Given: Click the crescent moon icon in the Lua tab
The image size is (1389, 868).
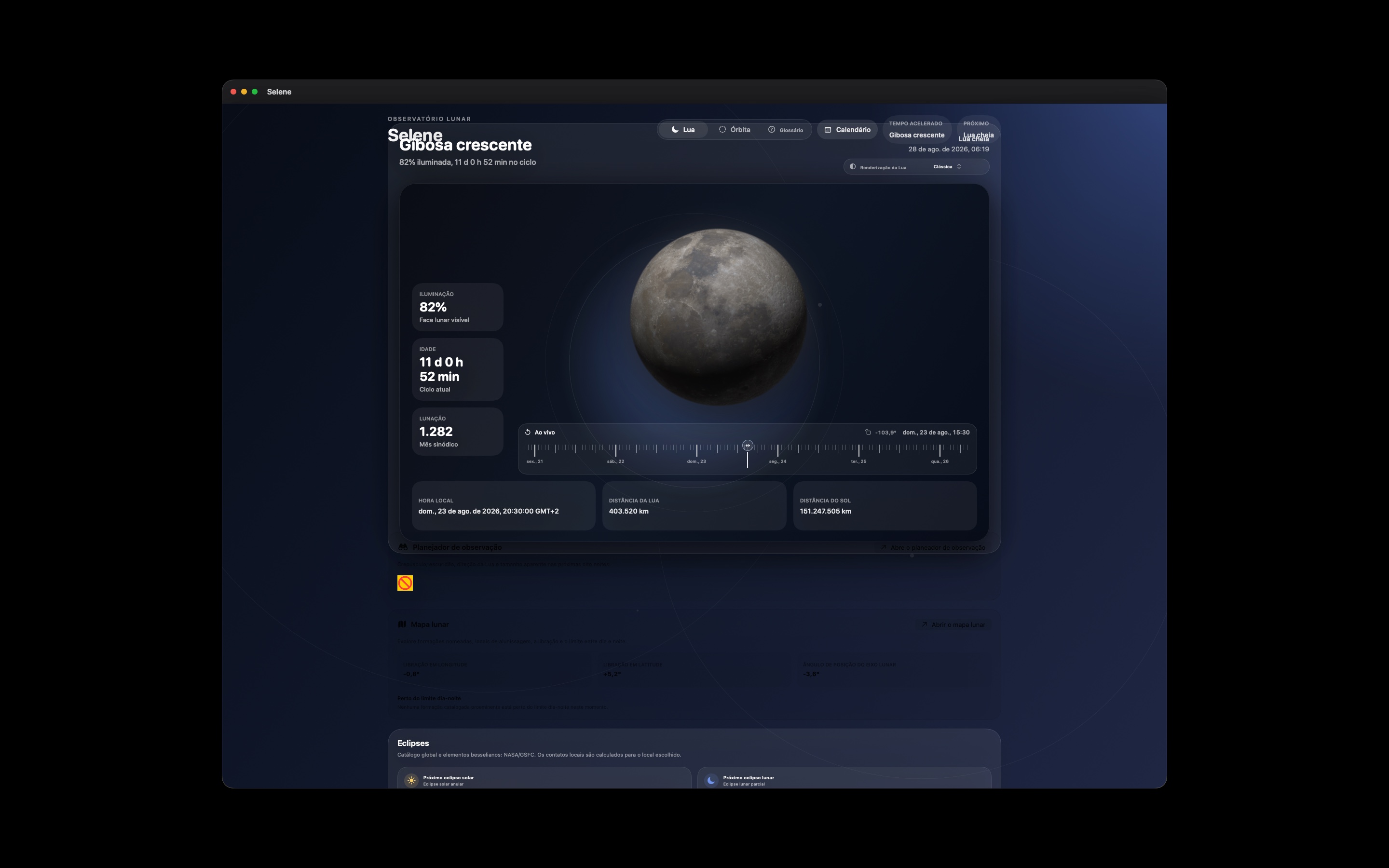Looking at the screenshot, I should point(676,130).
